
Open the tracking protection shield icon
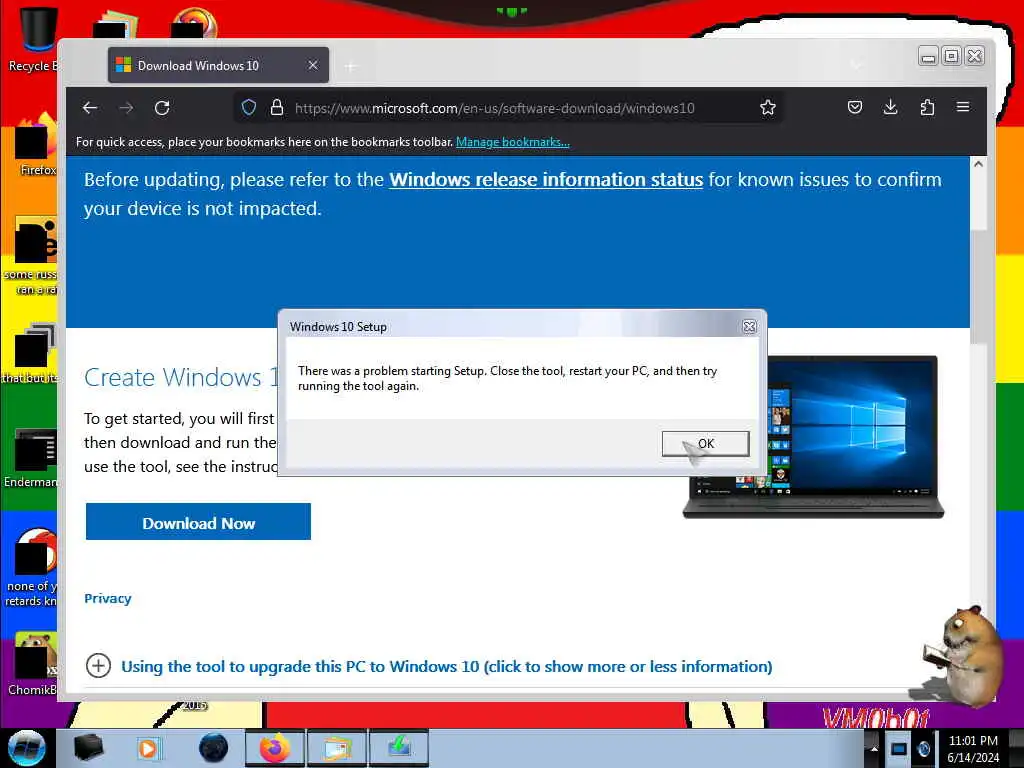pyautogui.click(x=249, y=108)
